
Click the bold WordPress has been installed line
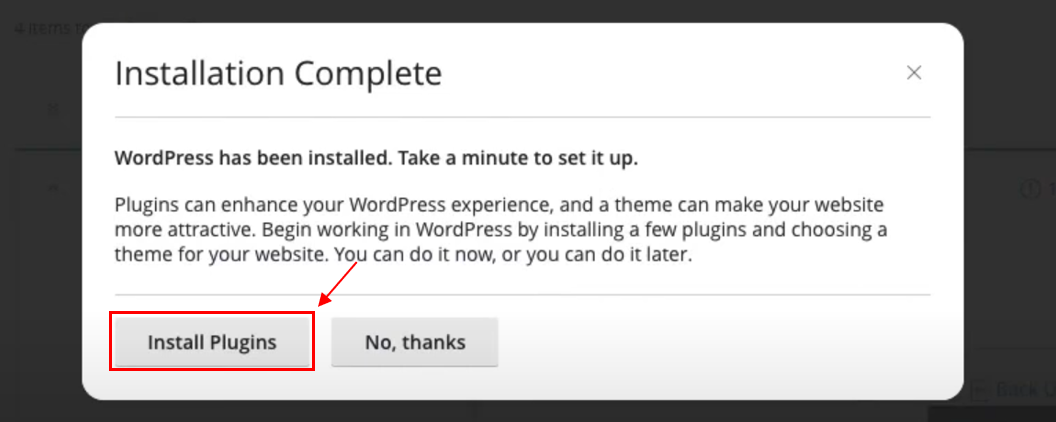(376, 158)
